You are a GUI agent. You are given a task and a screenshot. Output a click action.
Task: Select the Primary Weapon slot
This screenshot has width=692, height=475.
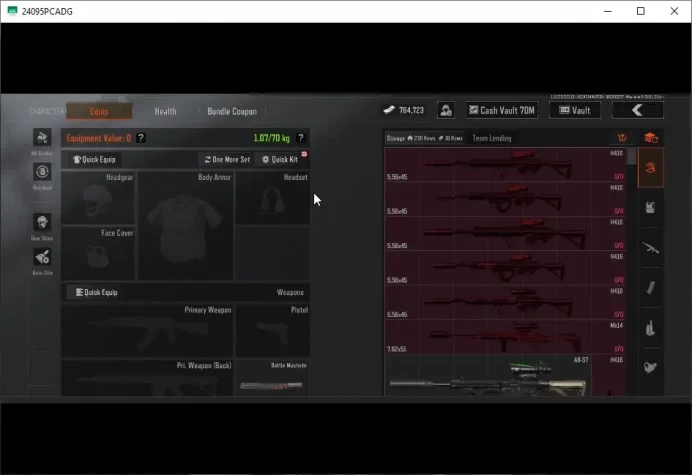(147, 330)
